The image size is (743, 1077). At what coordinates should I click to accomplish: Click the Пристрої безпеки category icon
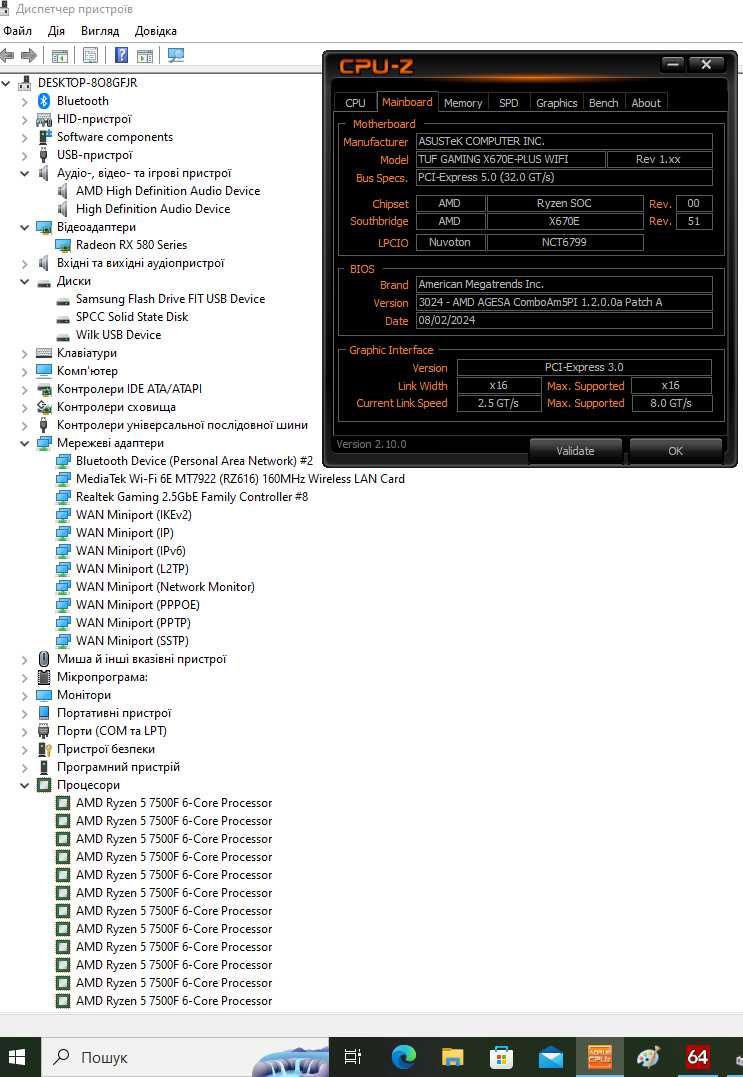tap(44, 749)
